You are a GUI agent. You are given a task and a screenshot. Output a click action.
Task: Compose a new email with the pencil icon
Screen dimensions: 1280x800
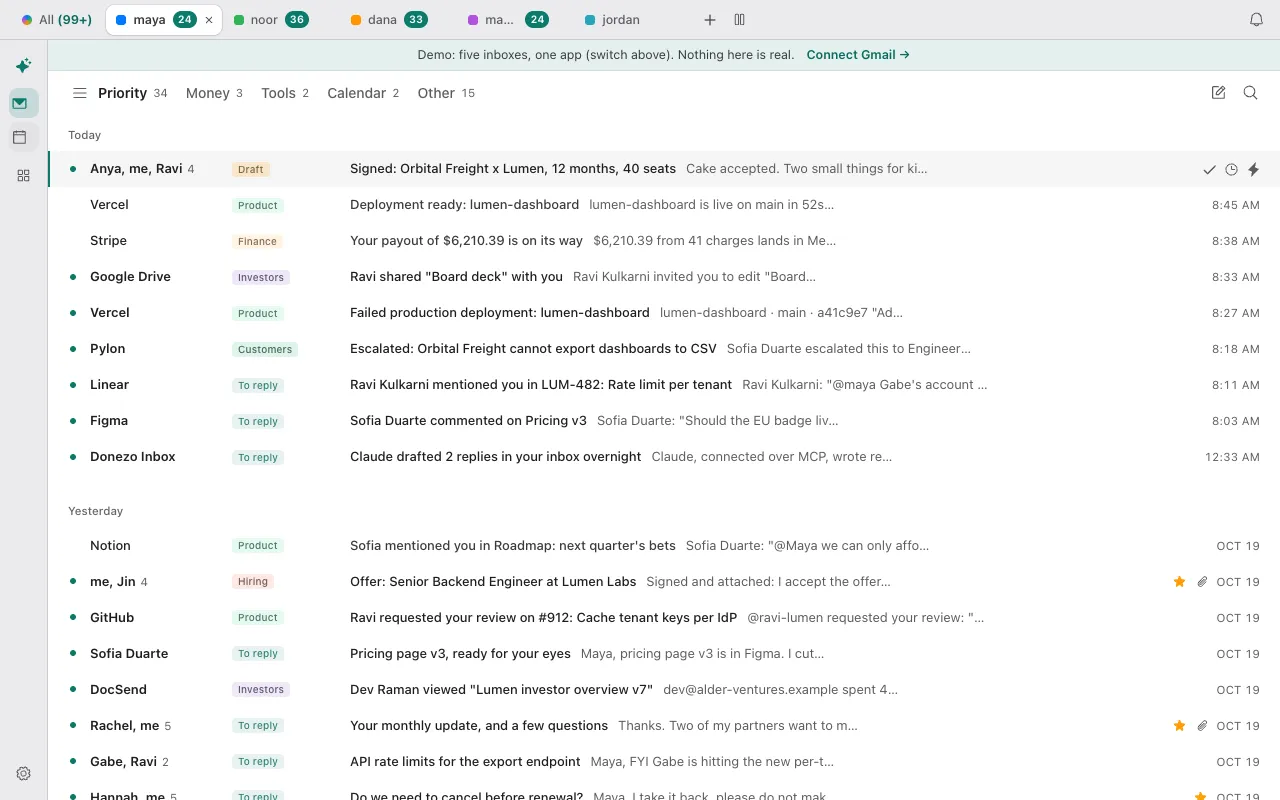tap(1218, 93)
